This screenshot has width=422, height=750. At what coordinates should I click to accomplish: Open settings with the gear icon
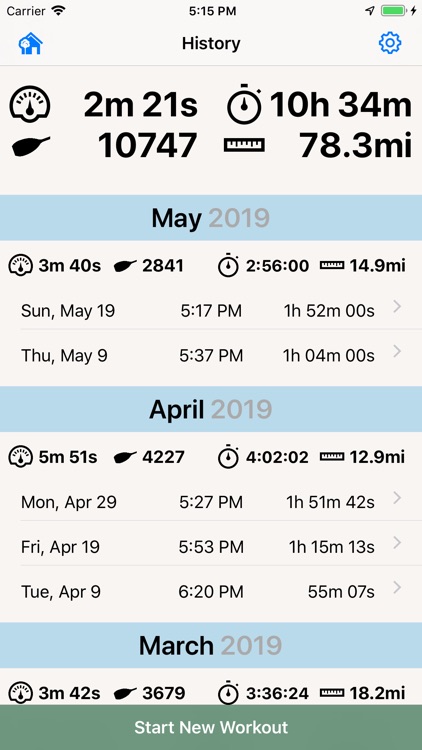[x=390, y=43]
